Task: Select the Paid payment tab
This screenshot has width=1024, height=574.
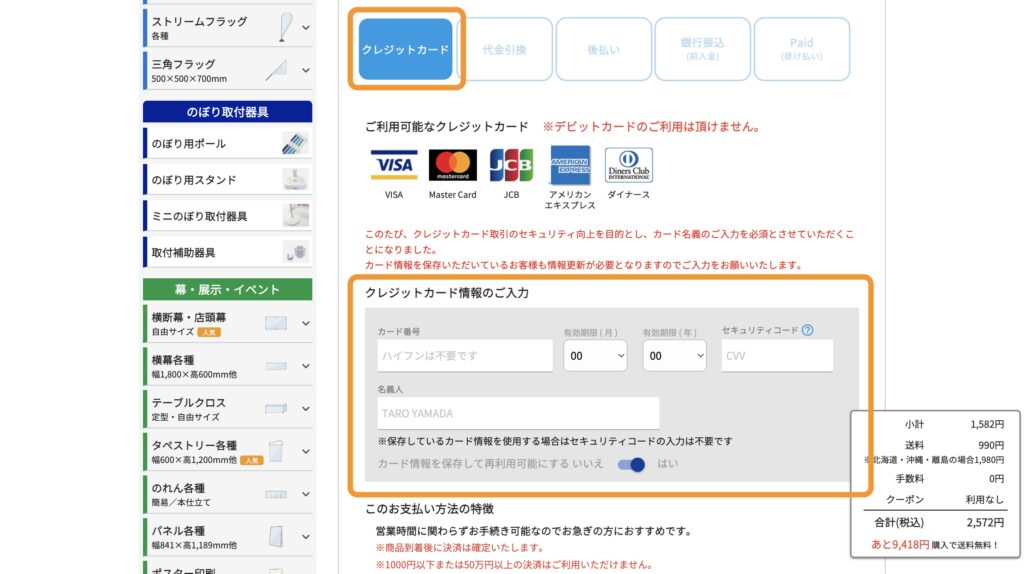Action: [x=801, y=49]
